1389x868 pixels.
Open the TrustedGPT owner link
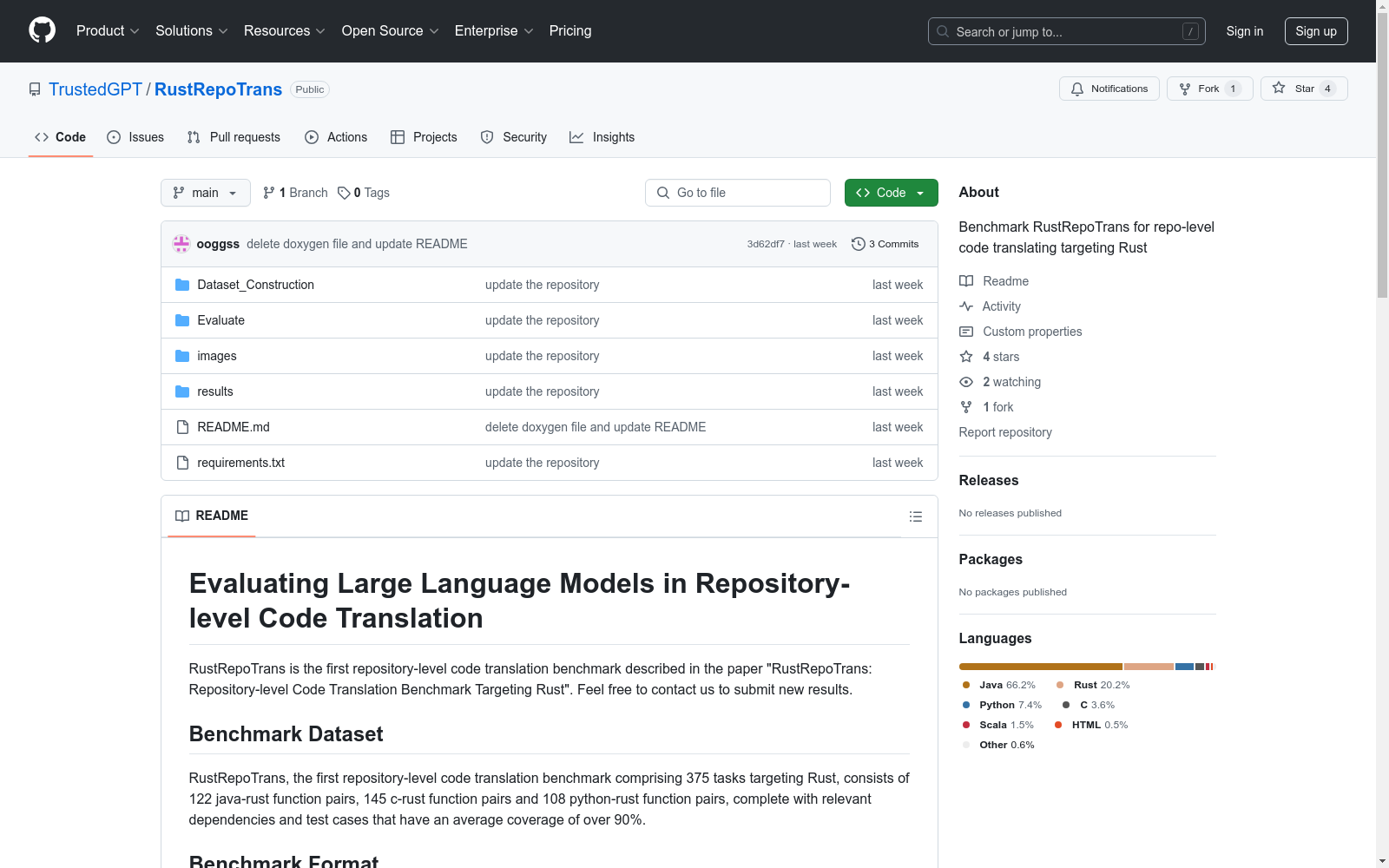95,89
